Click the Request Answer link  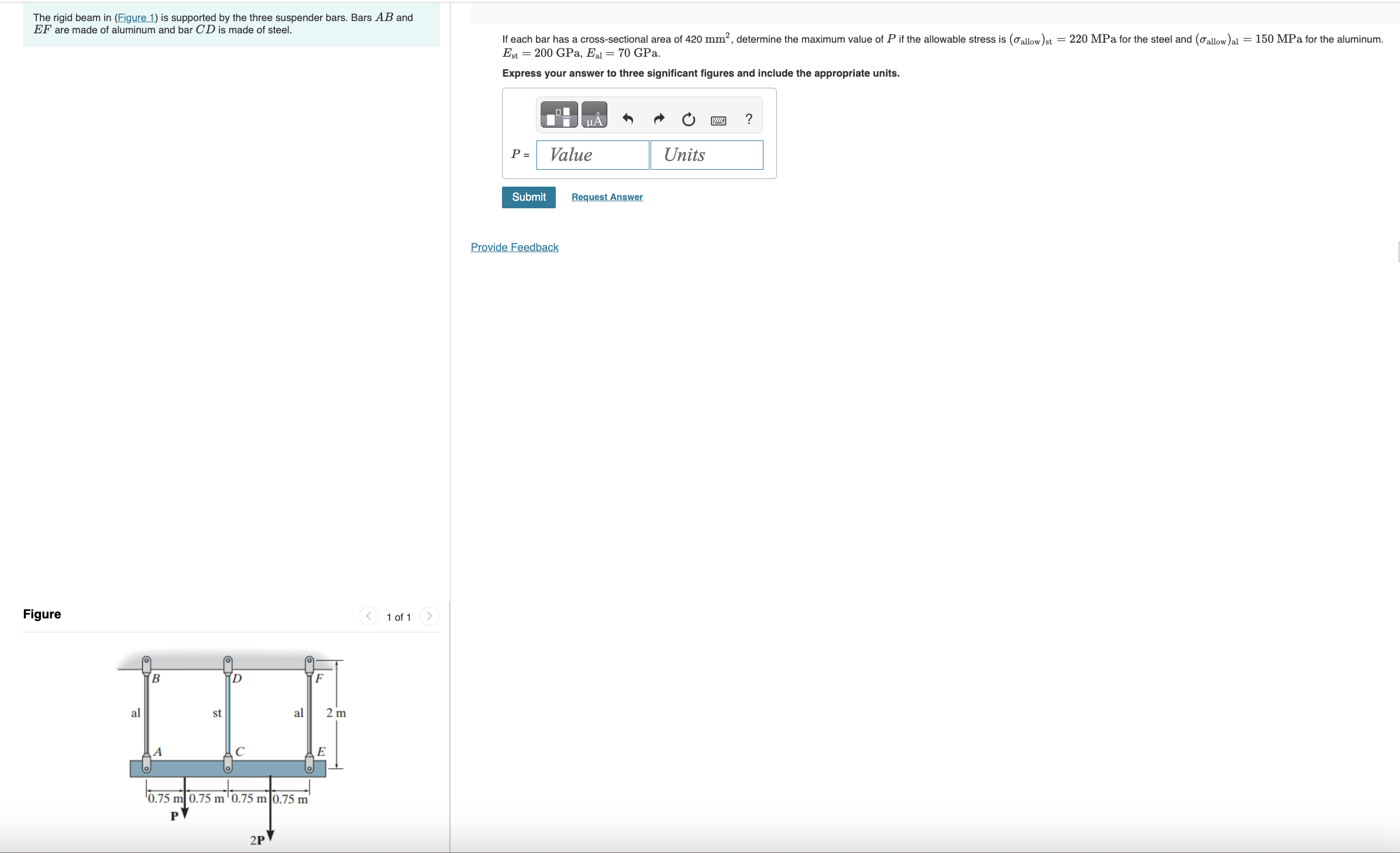click(607, 197)
